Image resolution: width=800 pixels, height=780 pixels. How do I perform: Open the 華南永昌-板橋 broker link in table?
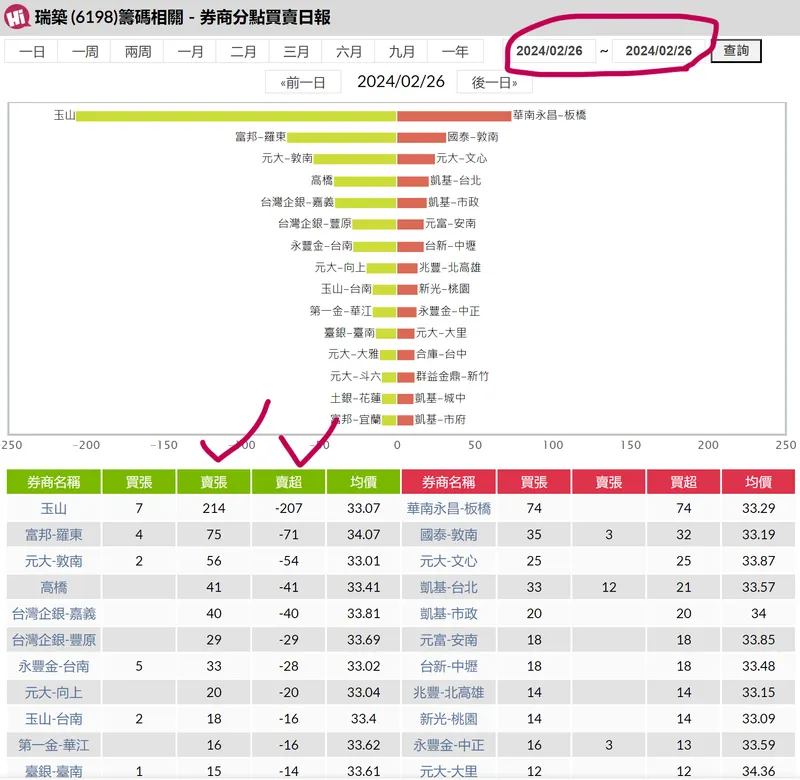click(448, 509)
